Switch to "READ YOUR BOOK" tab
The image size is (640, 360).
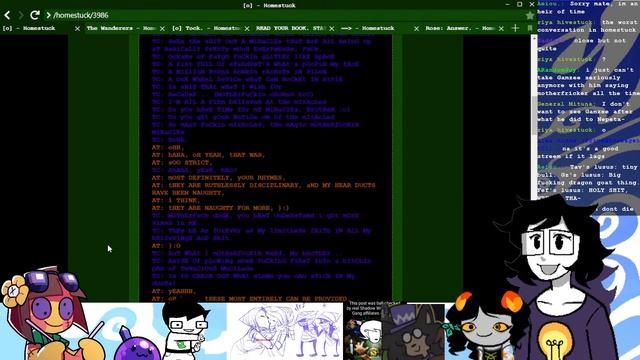[291, 28]
